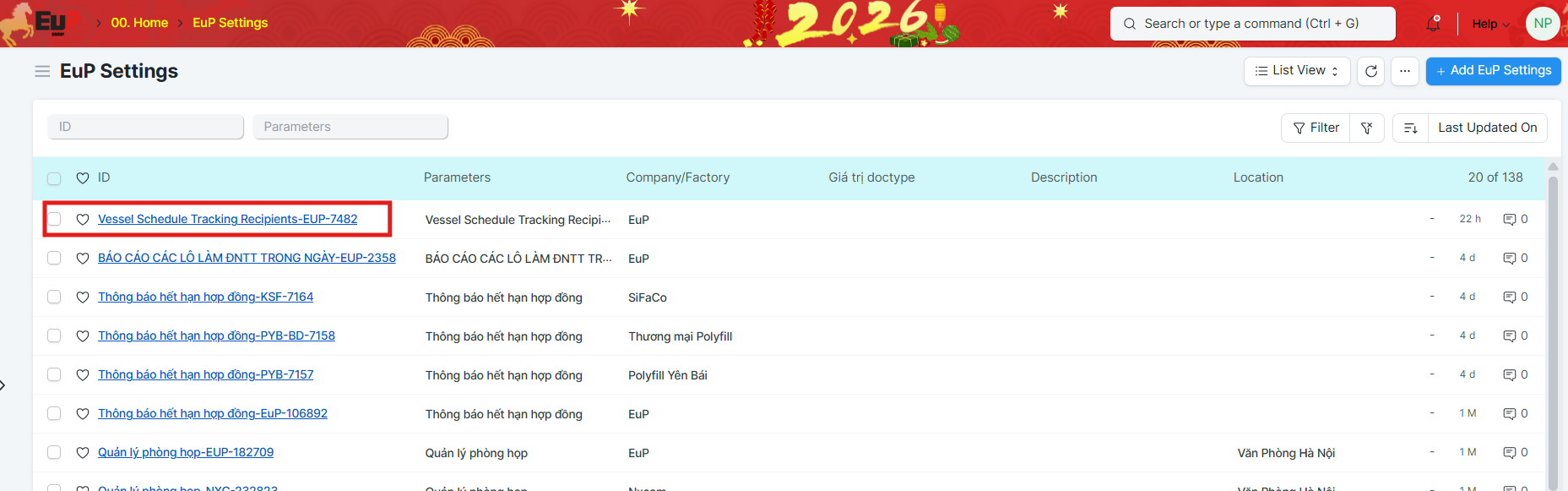
Task: Click the notification bell icon
Action: pyautogui.click(x=1433, y=24)
